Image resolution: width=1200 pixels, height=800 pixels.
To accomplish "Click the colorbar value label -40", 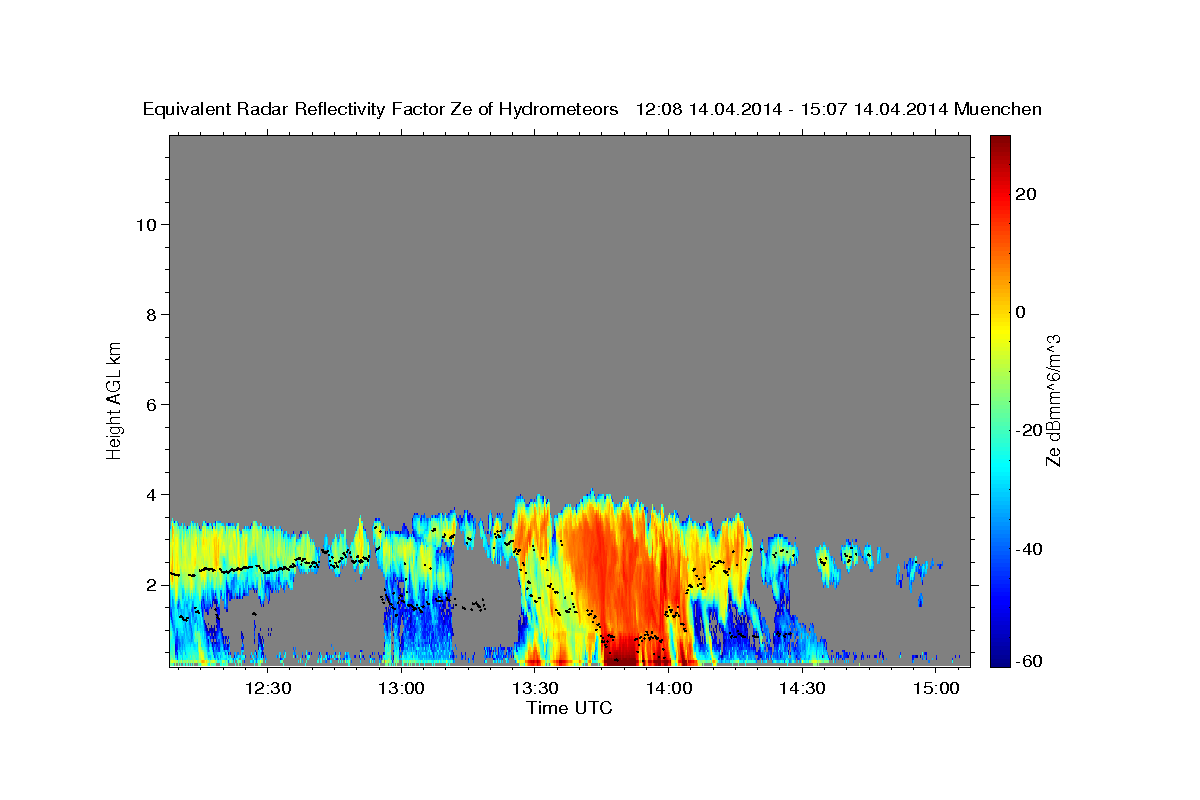I will 1030,548.
